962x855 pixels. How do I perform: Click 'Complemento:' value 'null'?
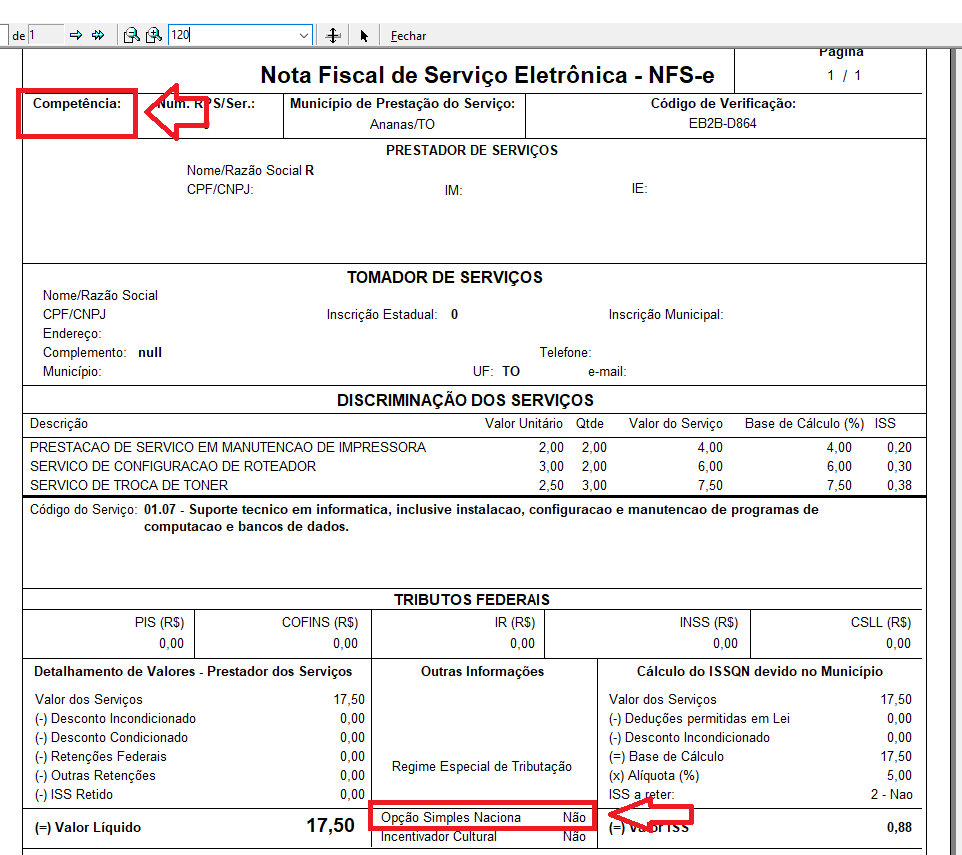point(150,353)
